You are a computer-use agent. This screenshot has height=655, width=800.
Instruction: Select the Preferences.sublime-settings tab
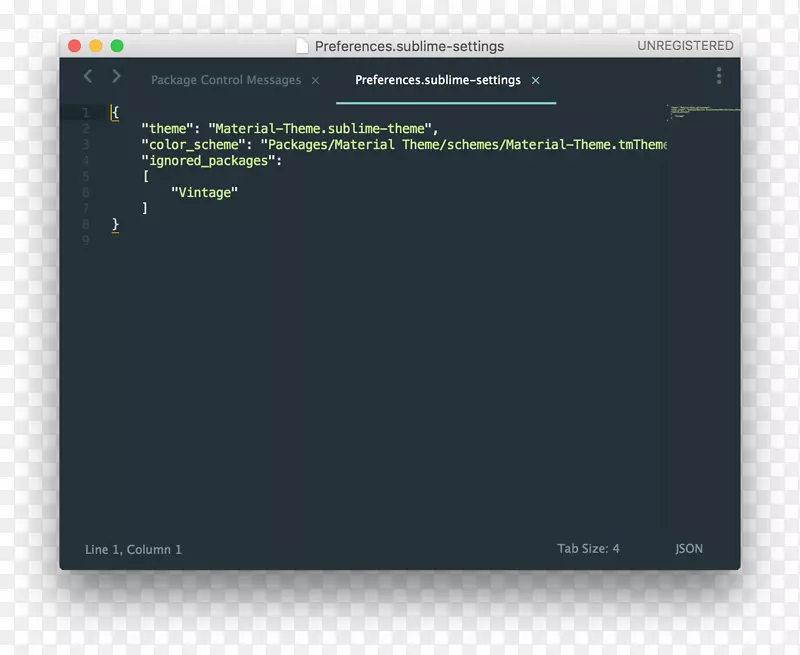[x=437, y=80]
